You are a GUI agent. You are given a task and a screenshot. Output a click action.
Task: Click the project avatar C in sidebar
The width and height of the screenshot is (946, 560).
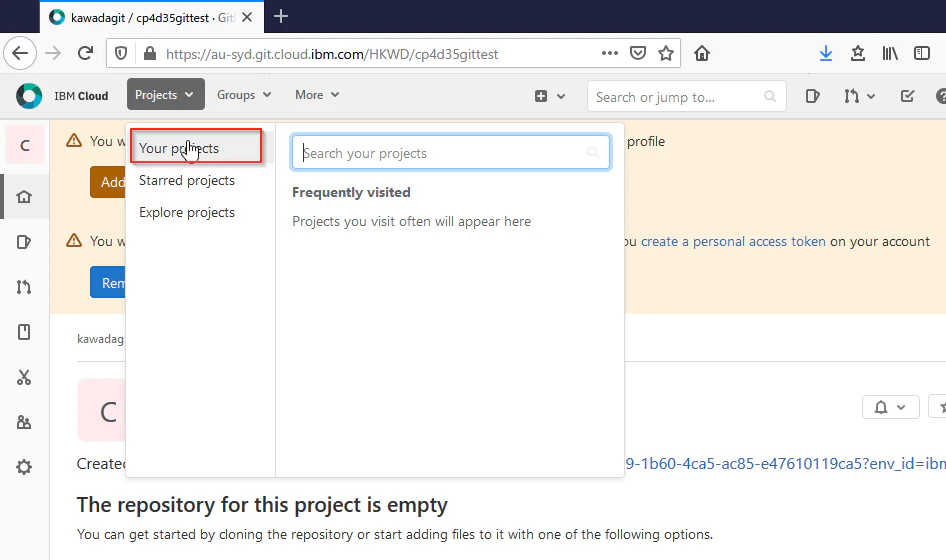click(25, 145)
